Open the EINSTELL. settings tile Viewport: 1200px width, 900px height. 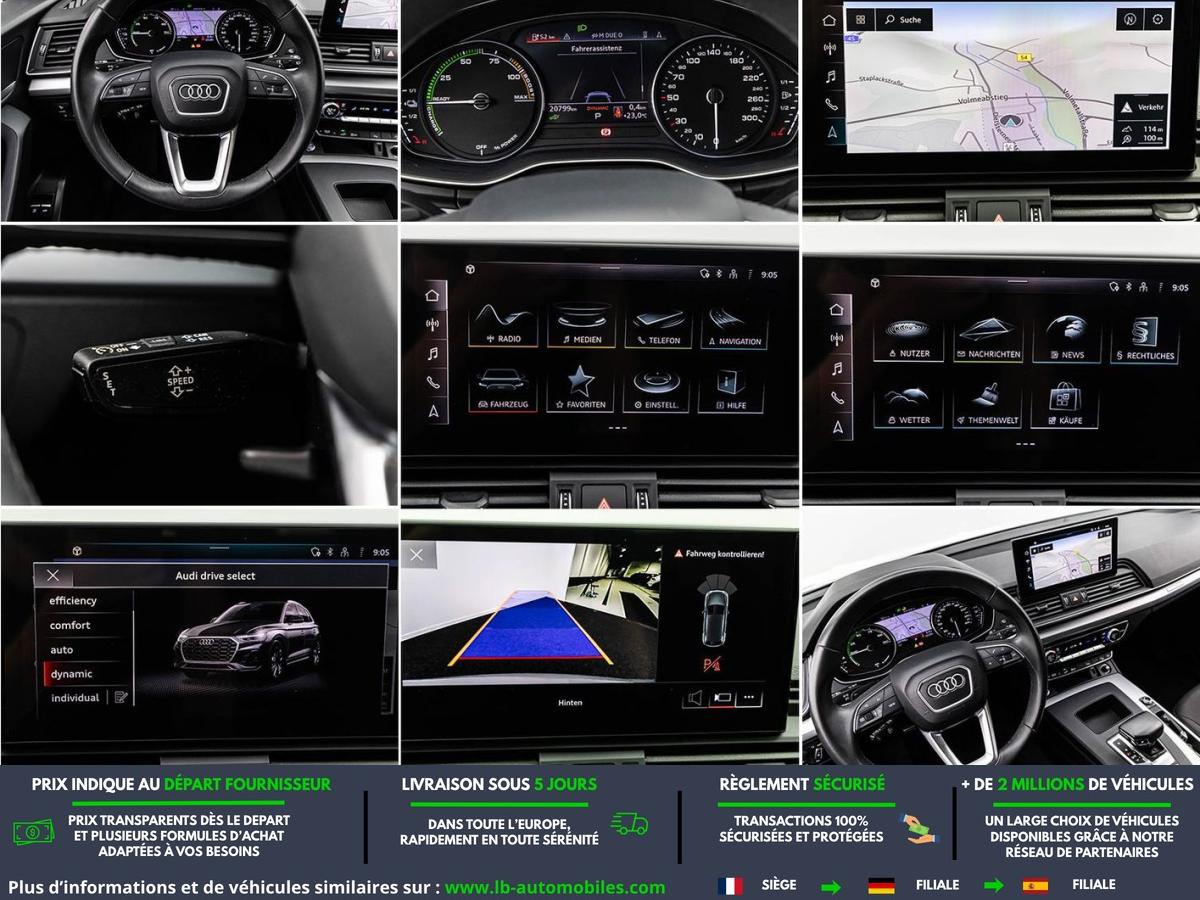pyautogui.click(x=658, y=389)
